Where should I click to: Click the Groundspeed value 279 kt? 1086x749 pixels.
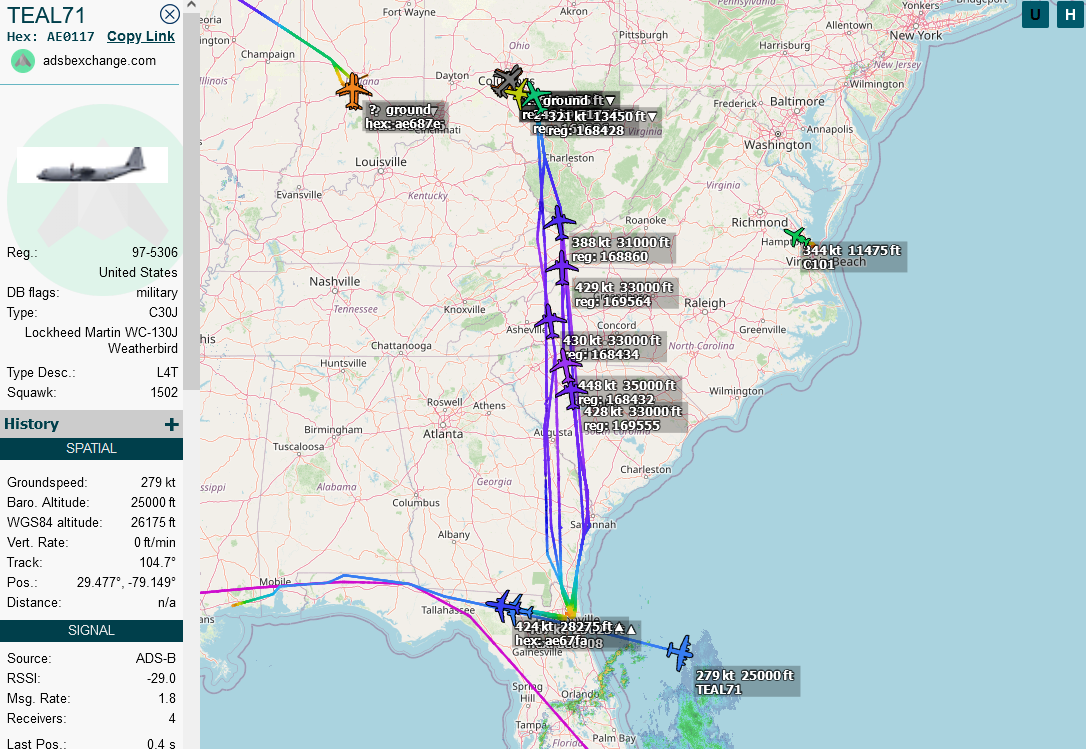pyautogui.click(x=158, y=482)
